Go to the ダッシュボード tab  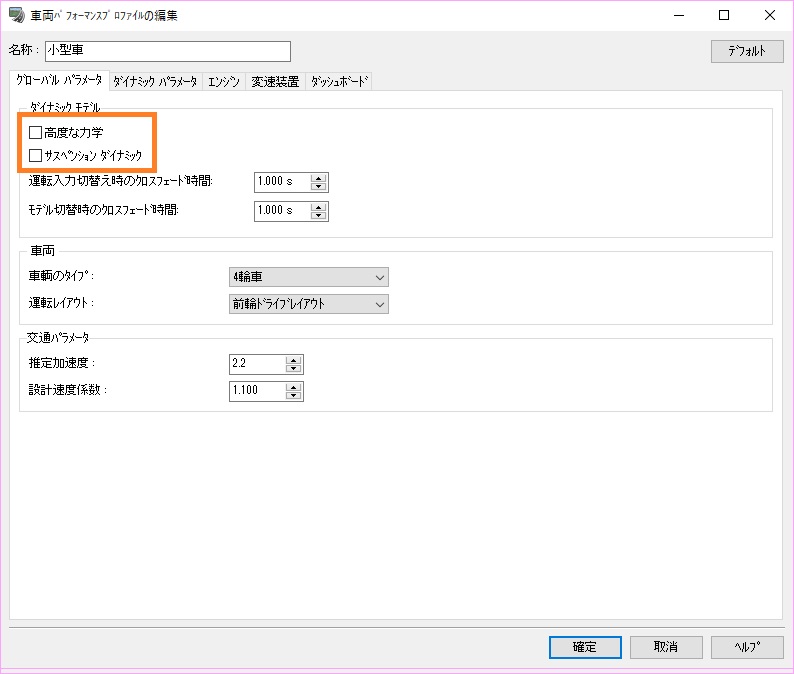[339, 82]
